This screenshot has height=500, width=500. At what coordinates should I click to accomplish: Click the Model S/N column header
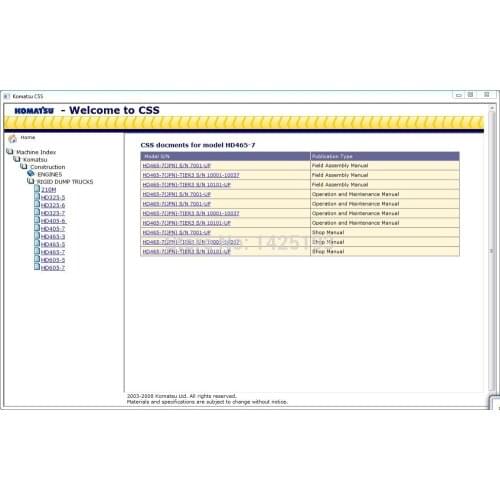tap(225, 156)
